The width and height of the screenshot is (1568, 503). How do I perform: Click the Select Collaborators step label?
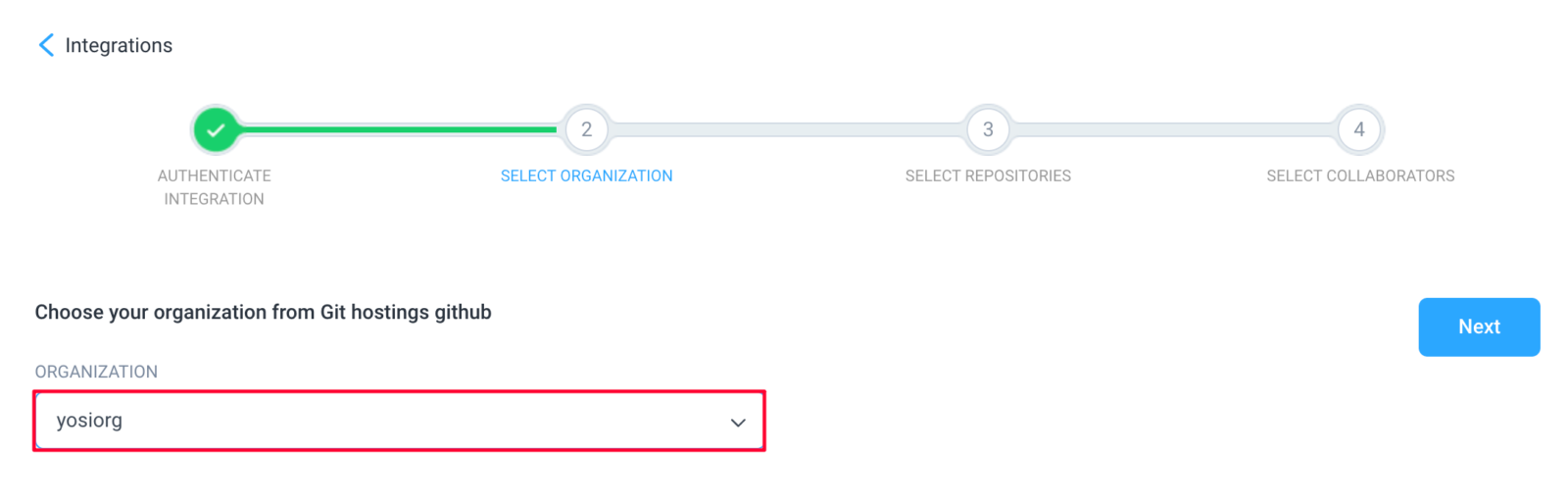point(1360,176)
